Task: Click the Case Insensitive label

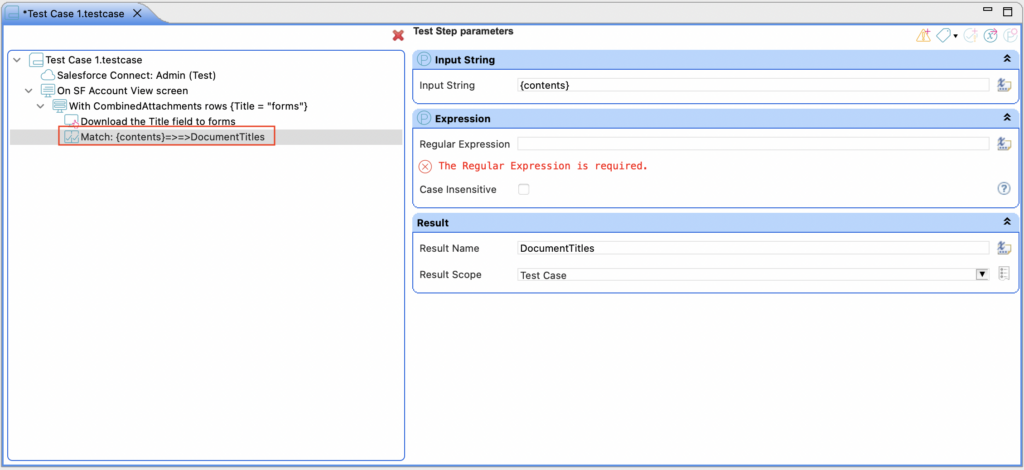Action: tap(458, 189)
